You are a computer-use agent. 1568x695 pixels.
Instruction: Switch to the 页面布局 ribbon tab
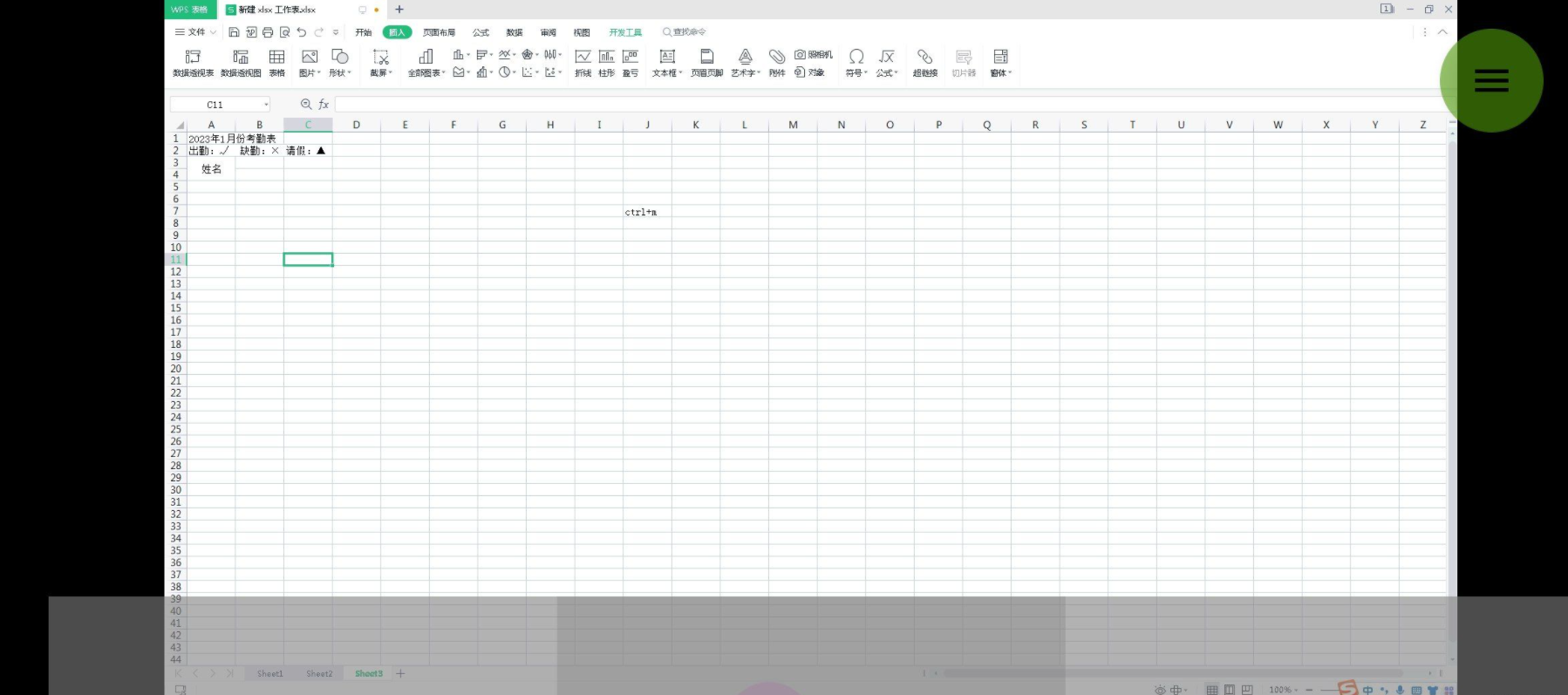click(x=439, y=32)
